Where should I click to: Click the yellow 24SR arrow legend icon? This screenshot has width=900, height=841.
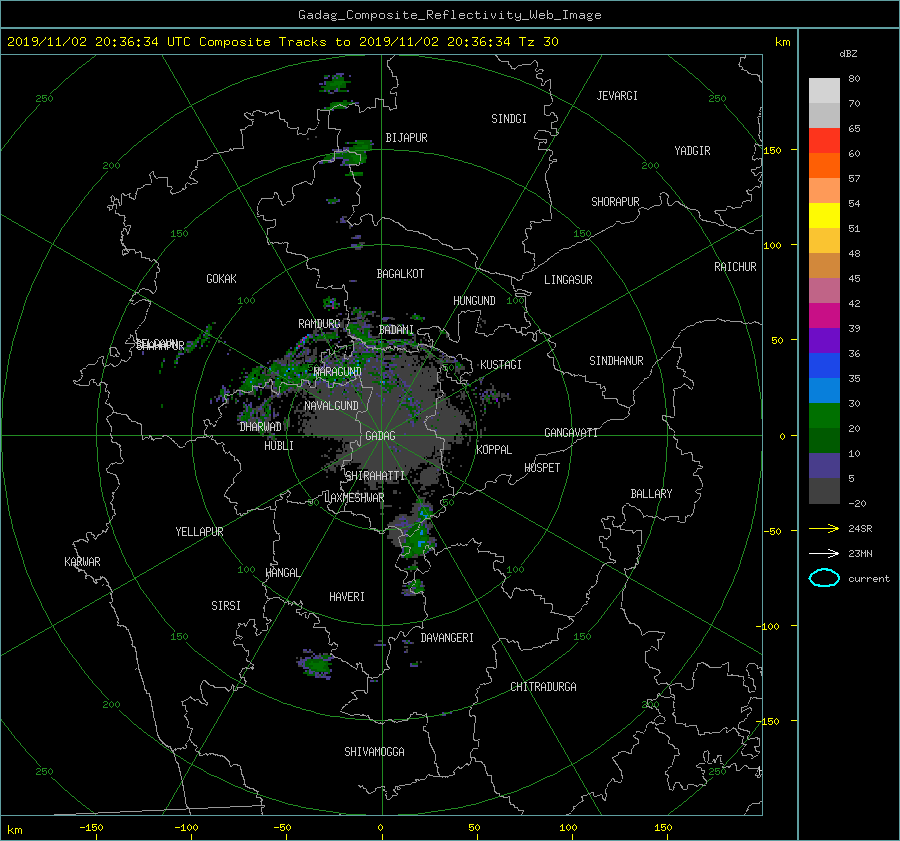(x=824, y=528)
